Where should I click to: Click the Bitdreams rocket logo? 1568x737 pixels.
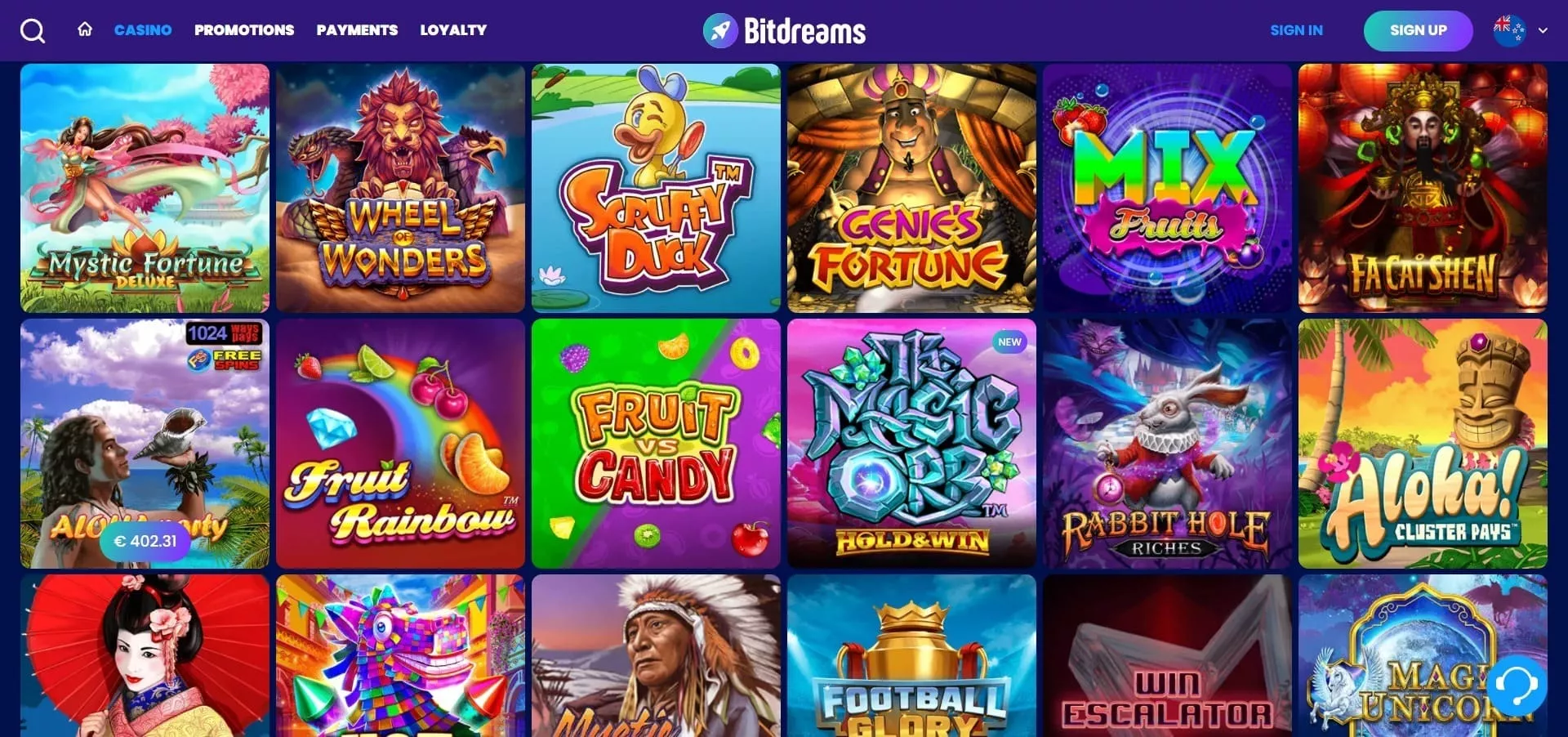pyautogui.click(x=784, y=30)
